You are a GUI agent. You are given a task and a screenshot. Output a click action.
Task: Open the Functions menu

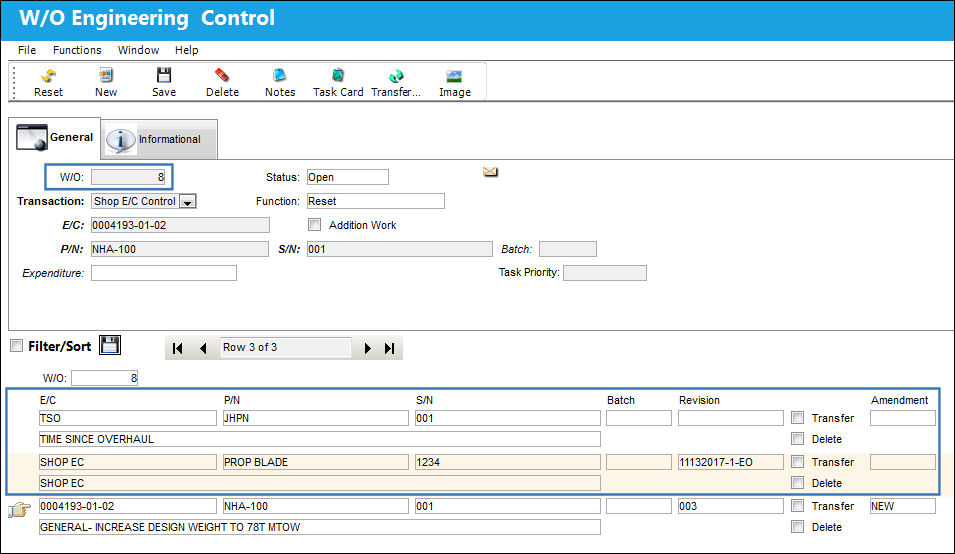[x=77, y=50]
